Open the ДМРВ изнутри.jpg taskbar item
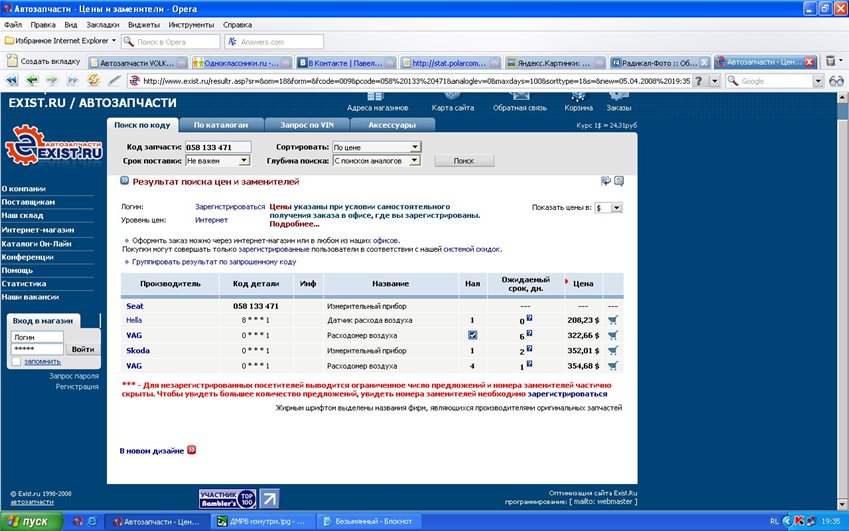 pos(262,521)
